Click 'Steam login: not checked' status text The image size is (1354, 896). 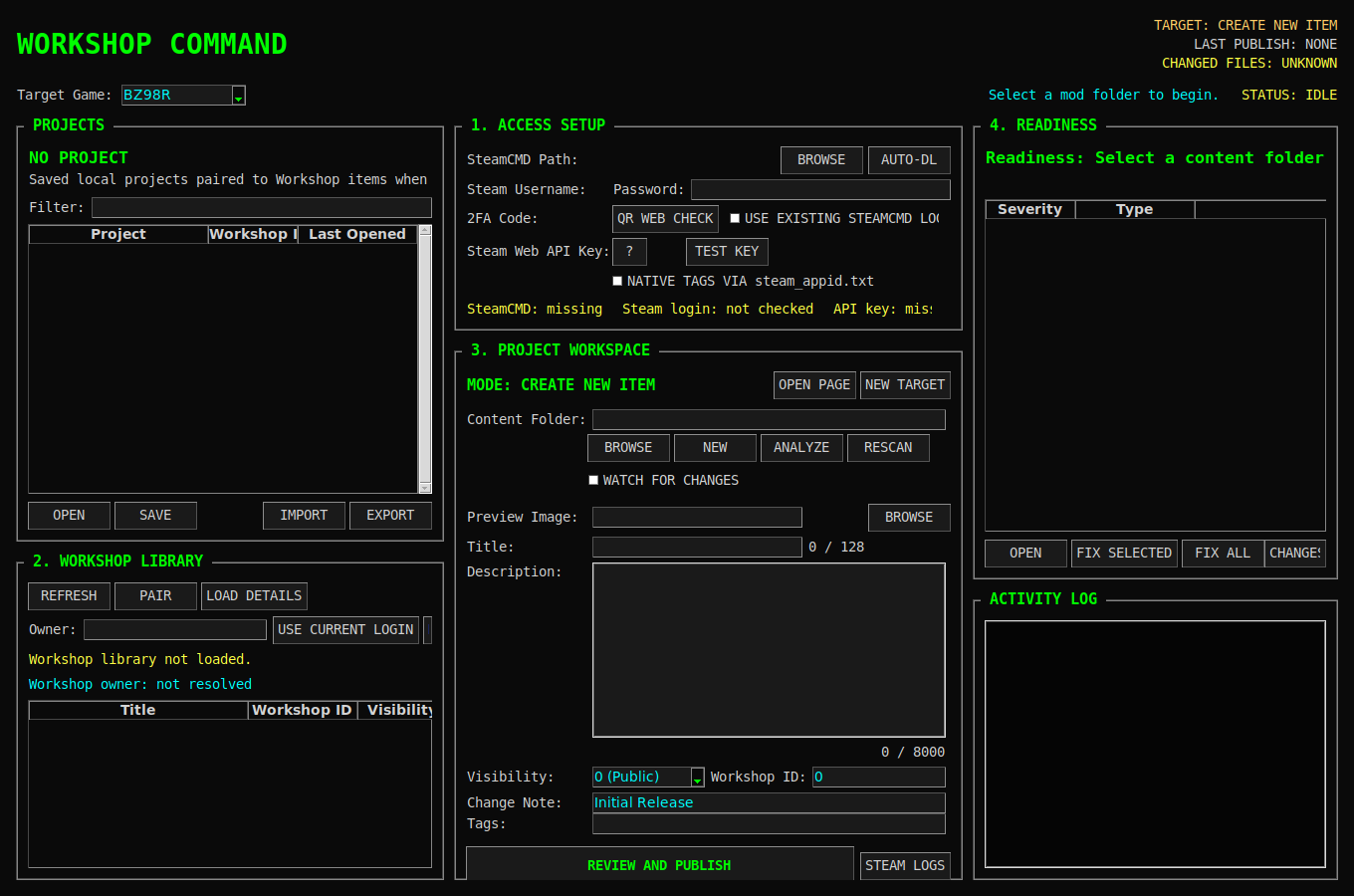tap(718, 309)
